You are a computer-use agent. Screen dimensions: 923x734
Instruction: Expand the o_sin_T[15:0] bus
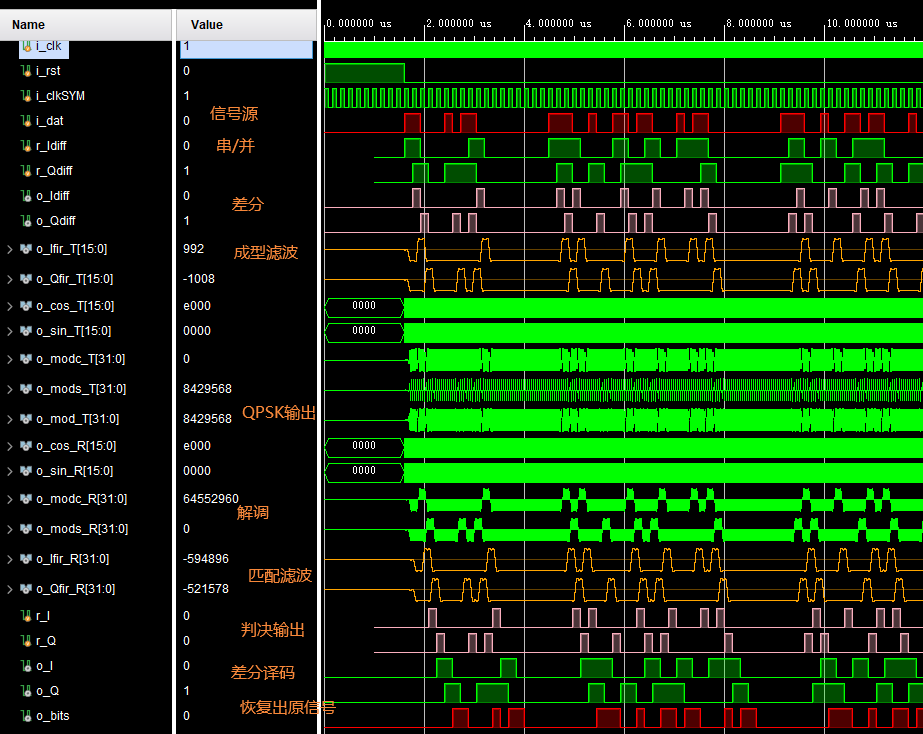point(9,331)
